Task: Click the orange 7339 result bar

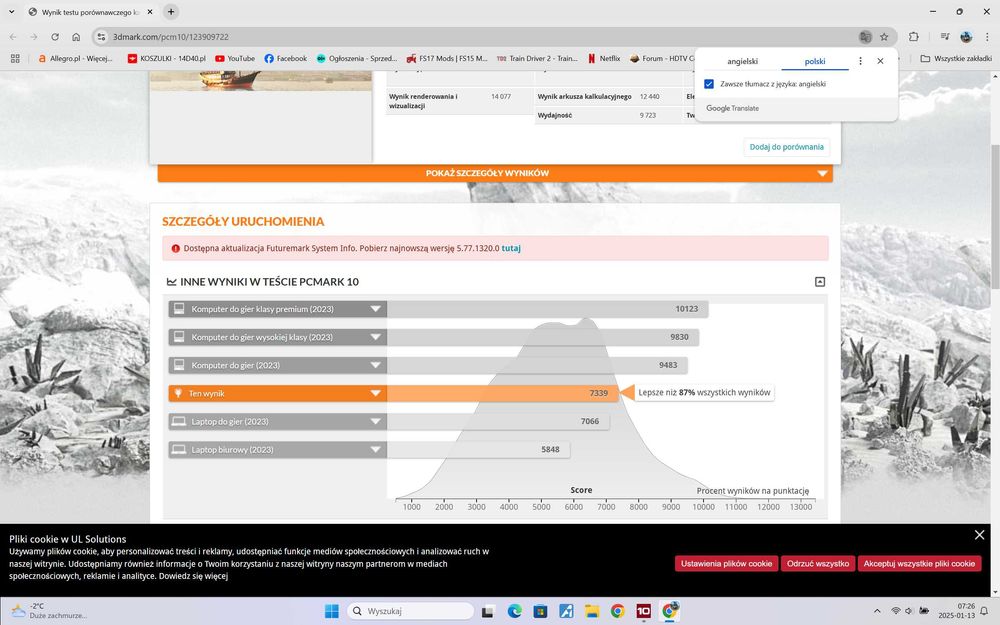Action: 503,393
